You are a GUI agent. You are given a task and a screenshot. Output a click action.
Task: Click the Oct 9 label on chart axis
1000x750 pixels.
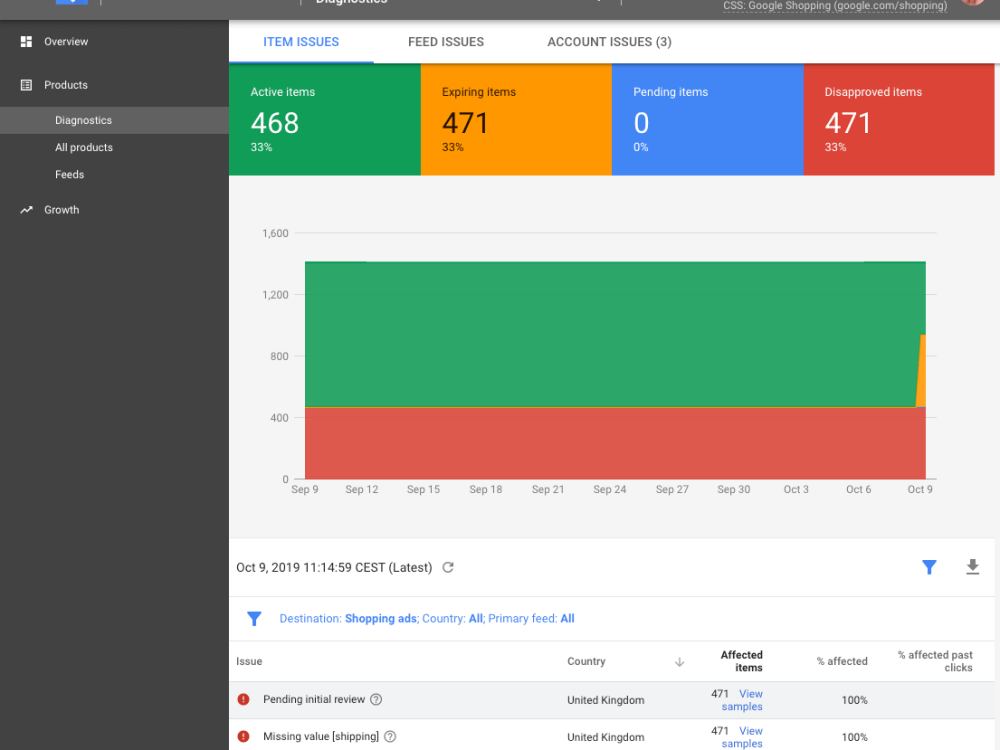[x=920, y=490]
